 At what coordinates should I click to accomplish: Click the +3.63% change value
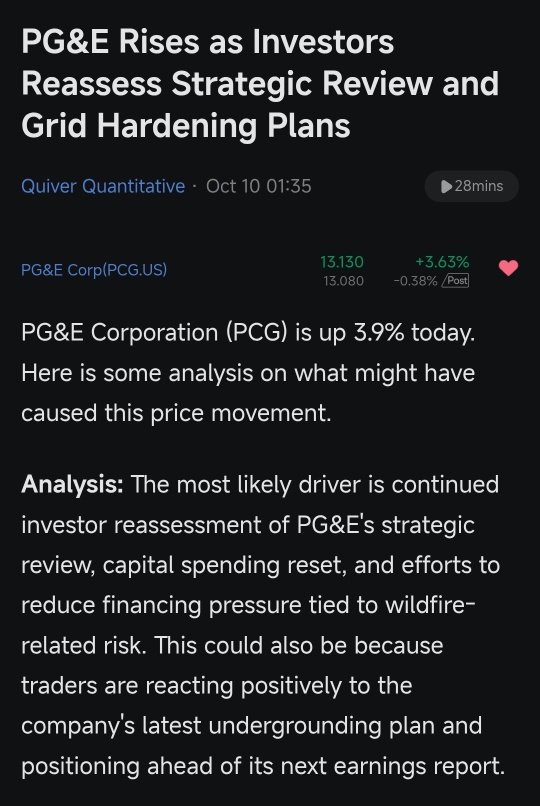442,262
